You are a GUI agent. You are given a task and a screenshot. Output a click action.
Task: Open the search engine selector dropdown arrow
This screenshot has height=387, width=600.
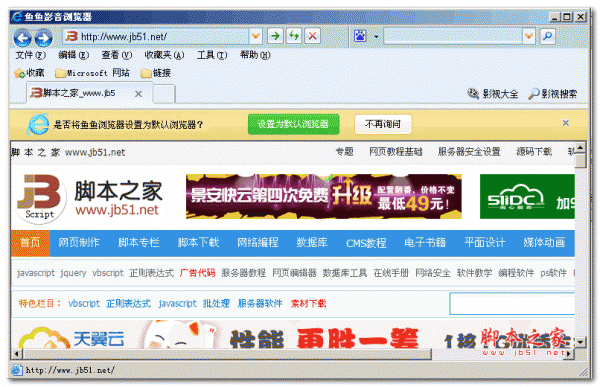(x=376, y=37)
